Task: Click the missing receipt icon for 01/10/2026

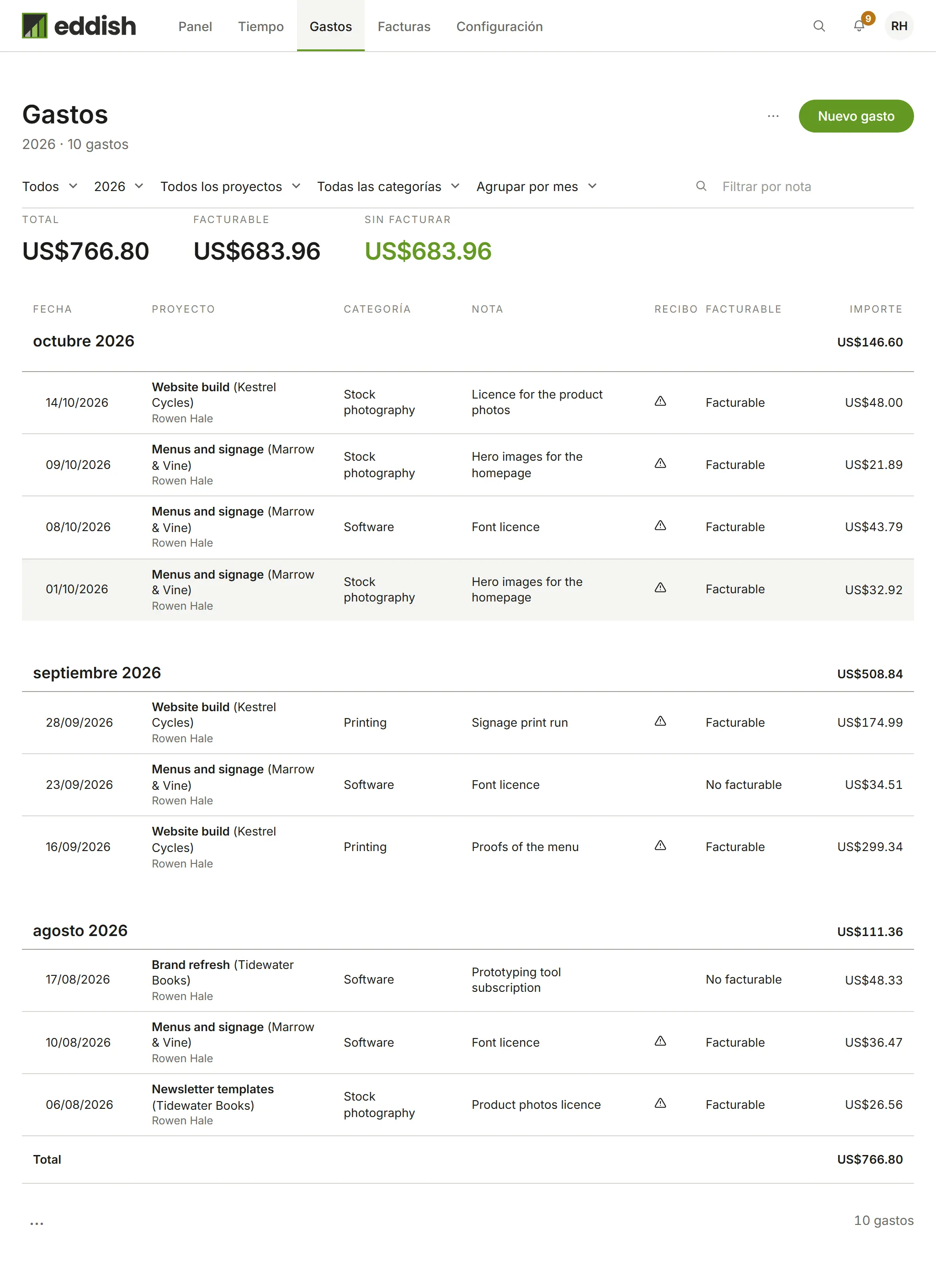Action: pos(660,588)
